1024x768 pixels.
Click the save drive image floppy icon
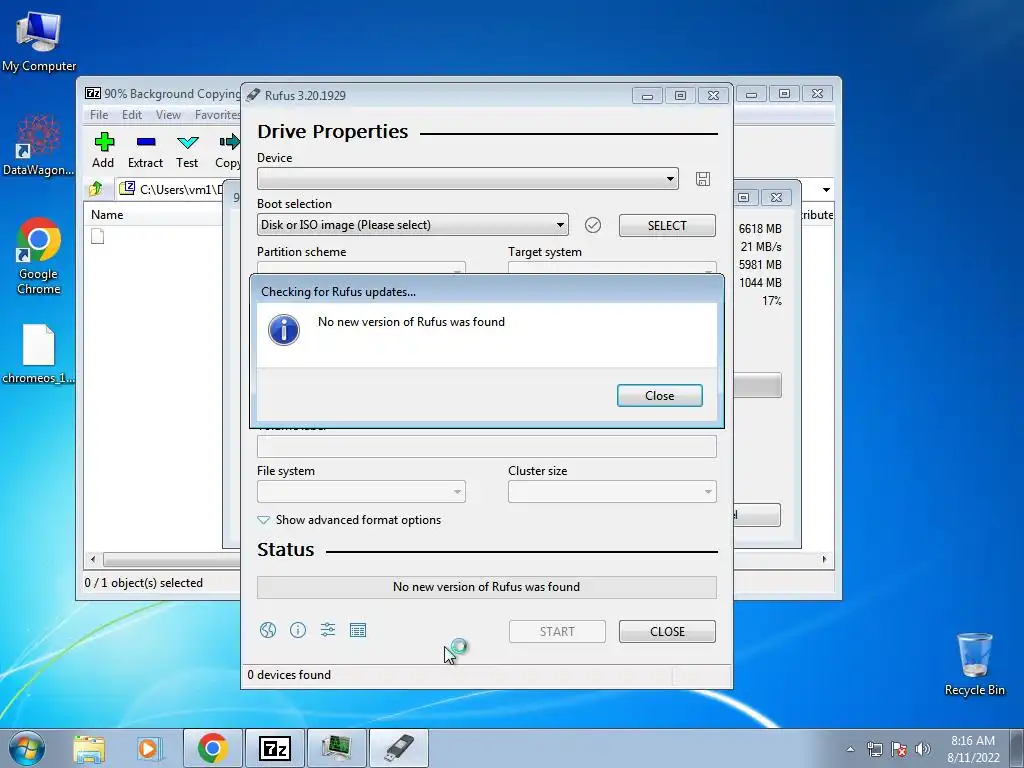pyautogui.click(x=703, y=179)
